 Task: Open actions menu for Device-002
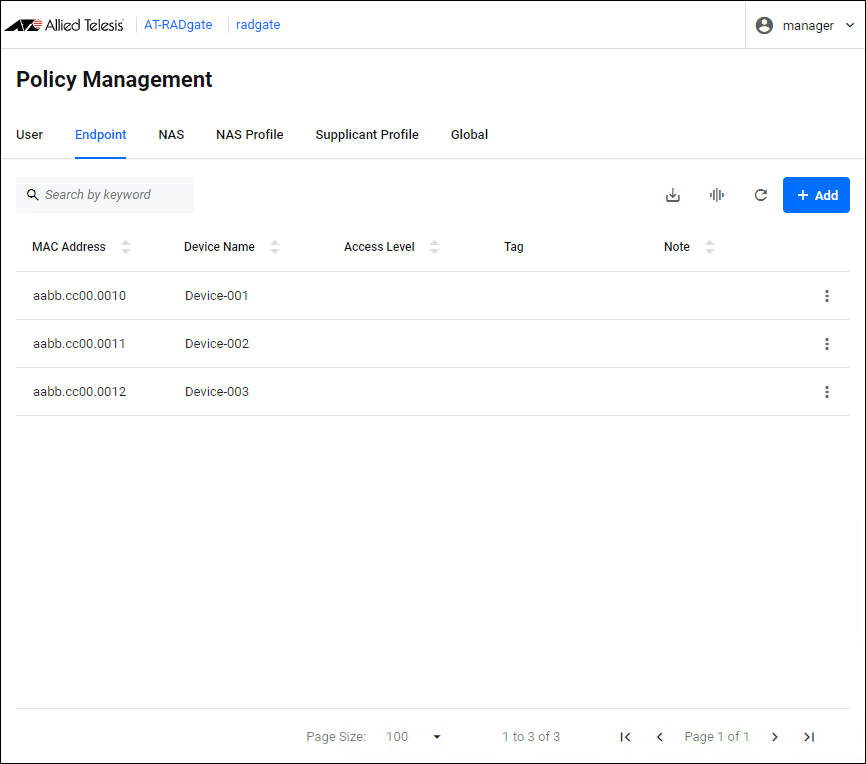point(826,344)
